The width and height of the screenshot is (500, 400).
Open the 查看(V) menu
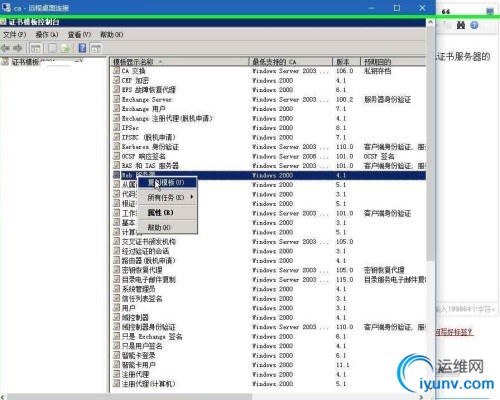tap(79, 35)
